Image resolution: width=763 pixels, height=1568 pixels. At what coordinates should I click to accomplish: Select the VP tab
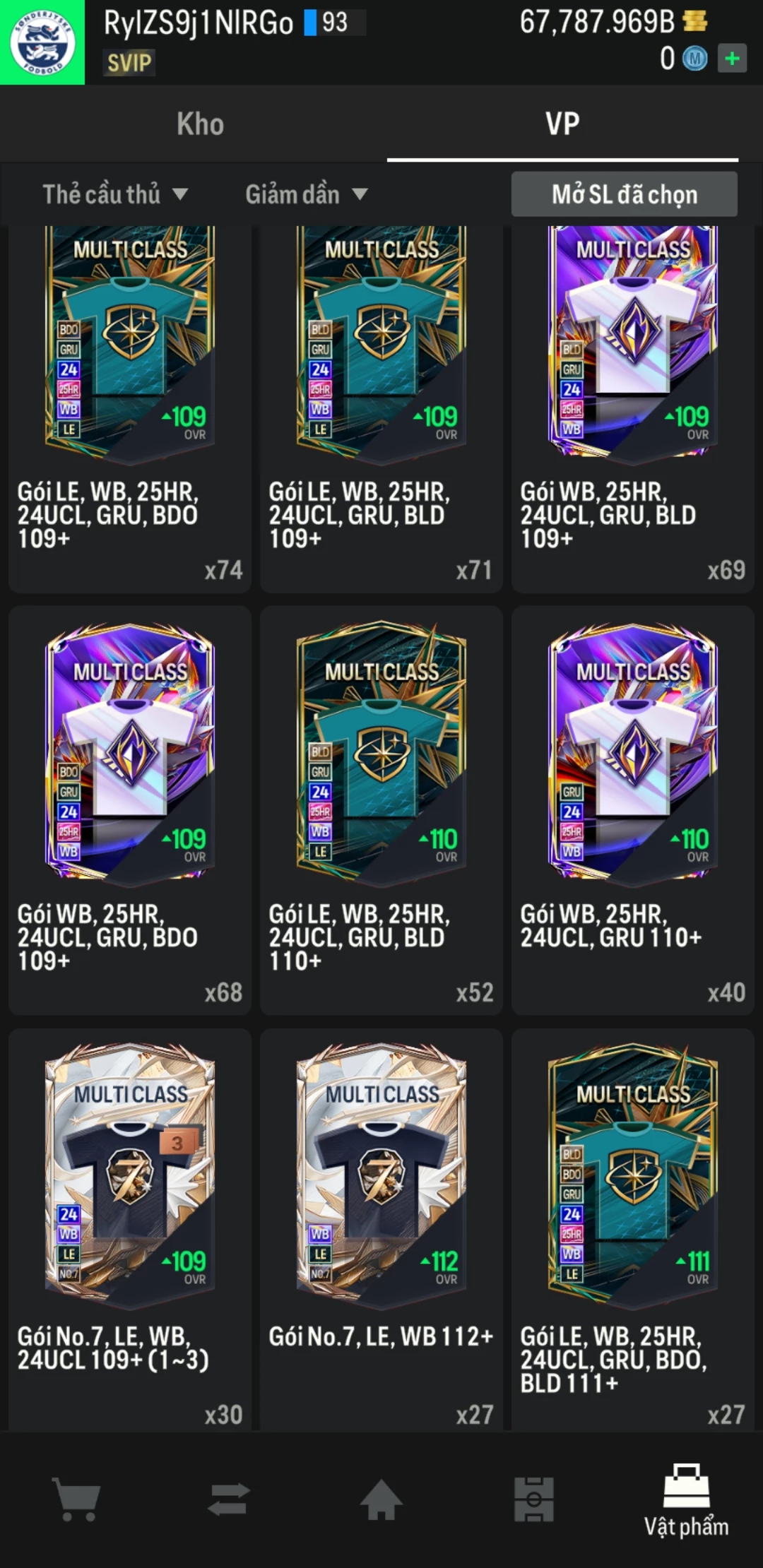(x=562, y=124)
